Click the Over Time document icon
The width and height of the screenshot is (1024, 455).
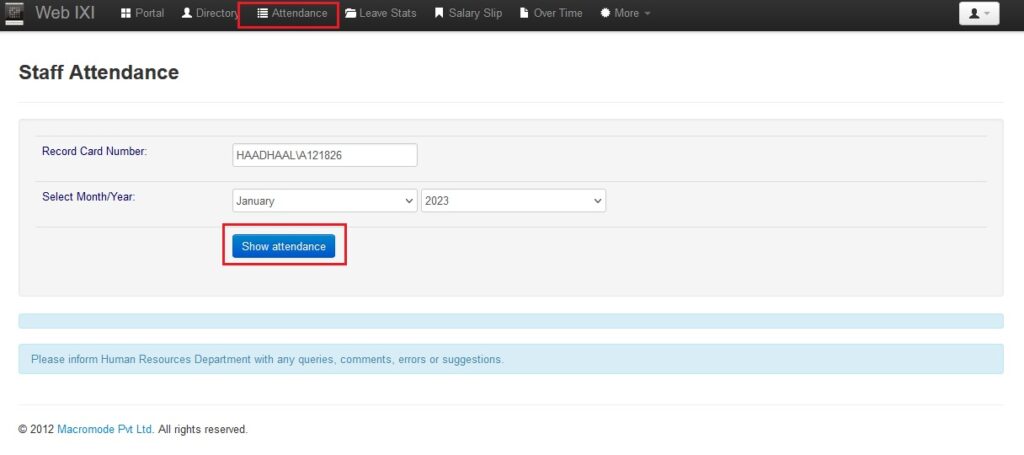click(524, 14)
